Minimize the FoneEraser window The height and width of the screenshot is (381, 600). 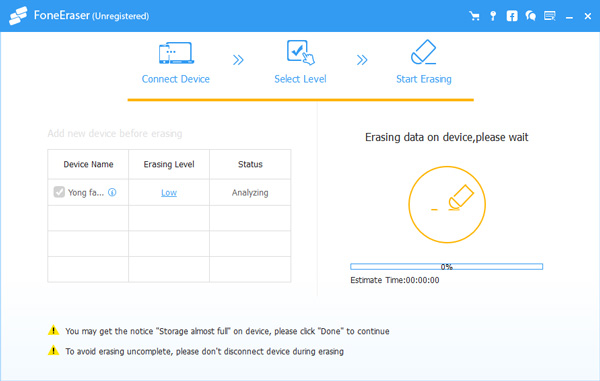point(569,17)
